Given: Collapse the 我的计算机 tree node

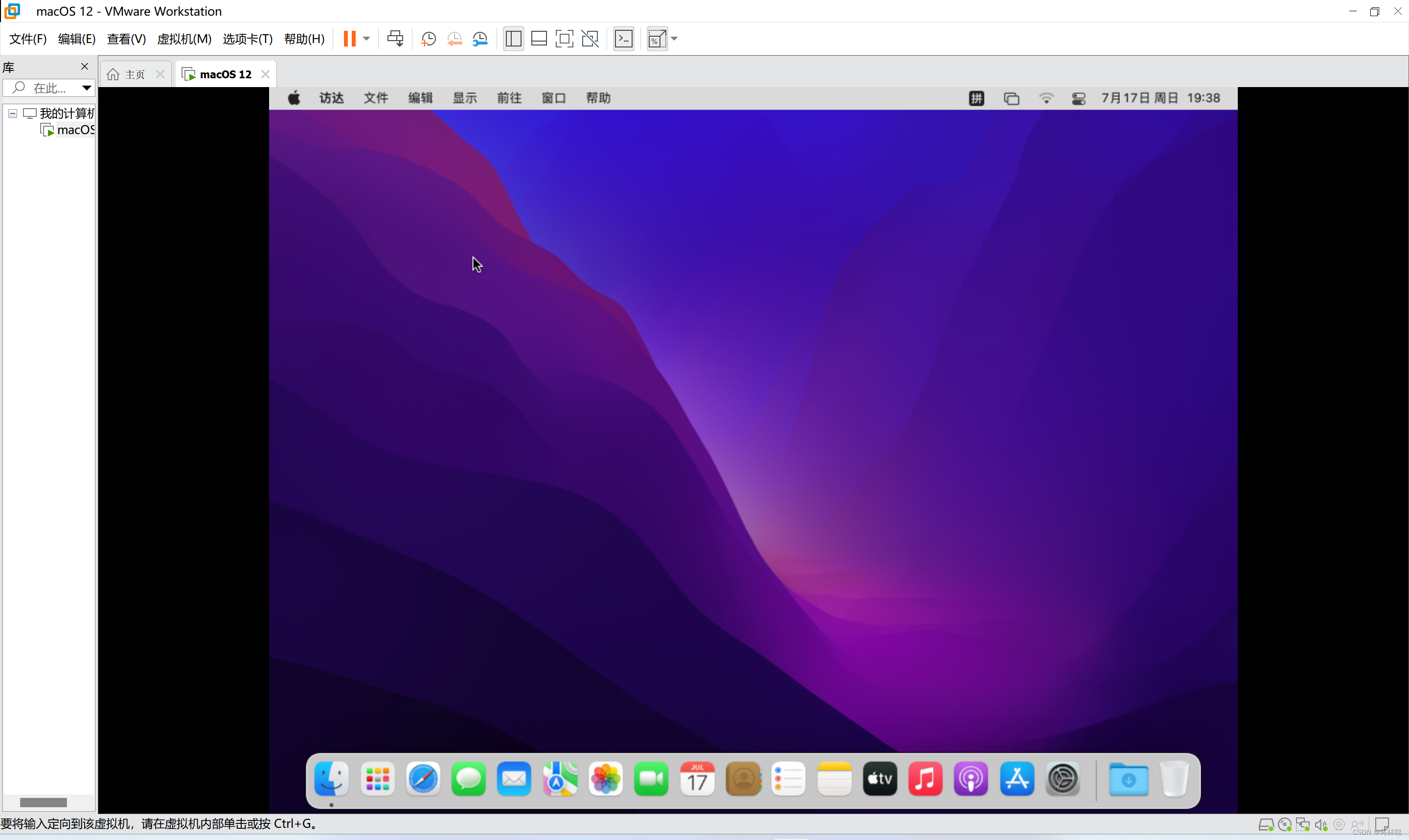Looking at the screenshot, I should (x=12, y=113).
